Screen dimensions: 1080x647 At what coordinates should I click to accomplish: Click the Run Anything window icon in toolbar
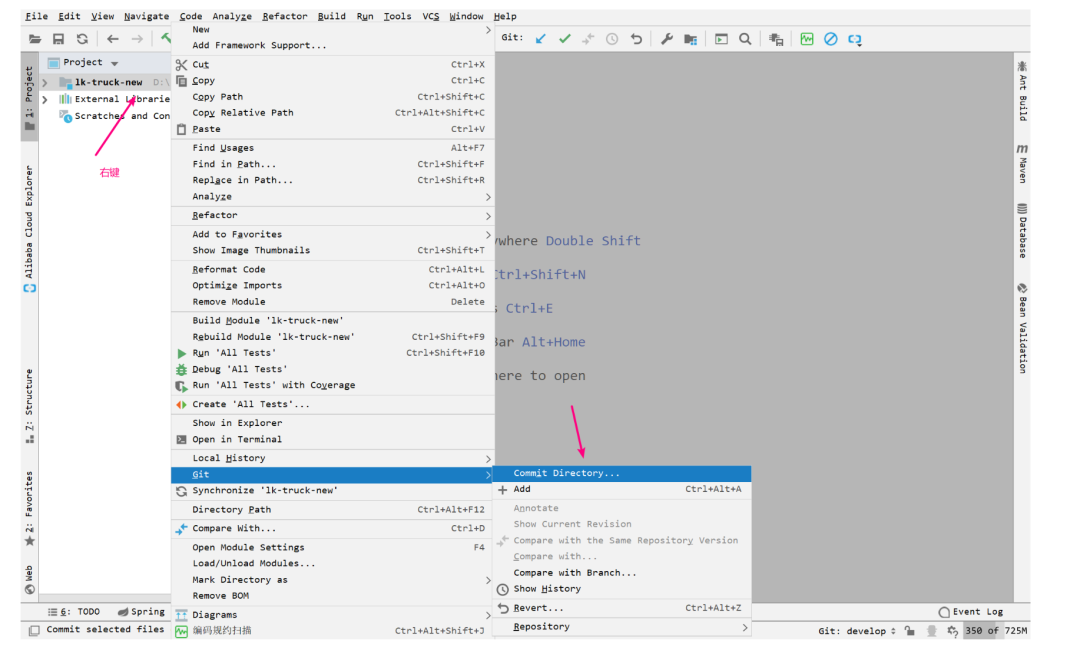tap(721, 39)
